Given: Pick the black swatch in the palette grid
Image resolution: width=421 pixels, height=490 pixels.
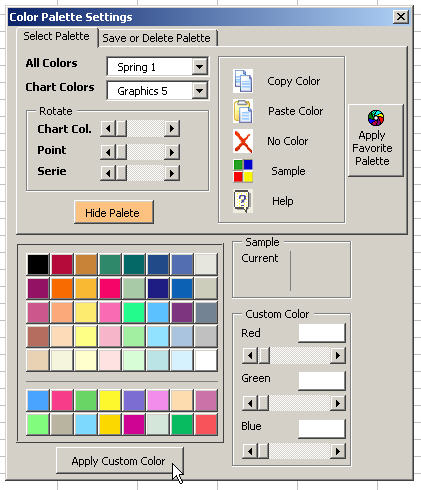Looking at the screenshot, I should tap(38, 264).
